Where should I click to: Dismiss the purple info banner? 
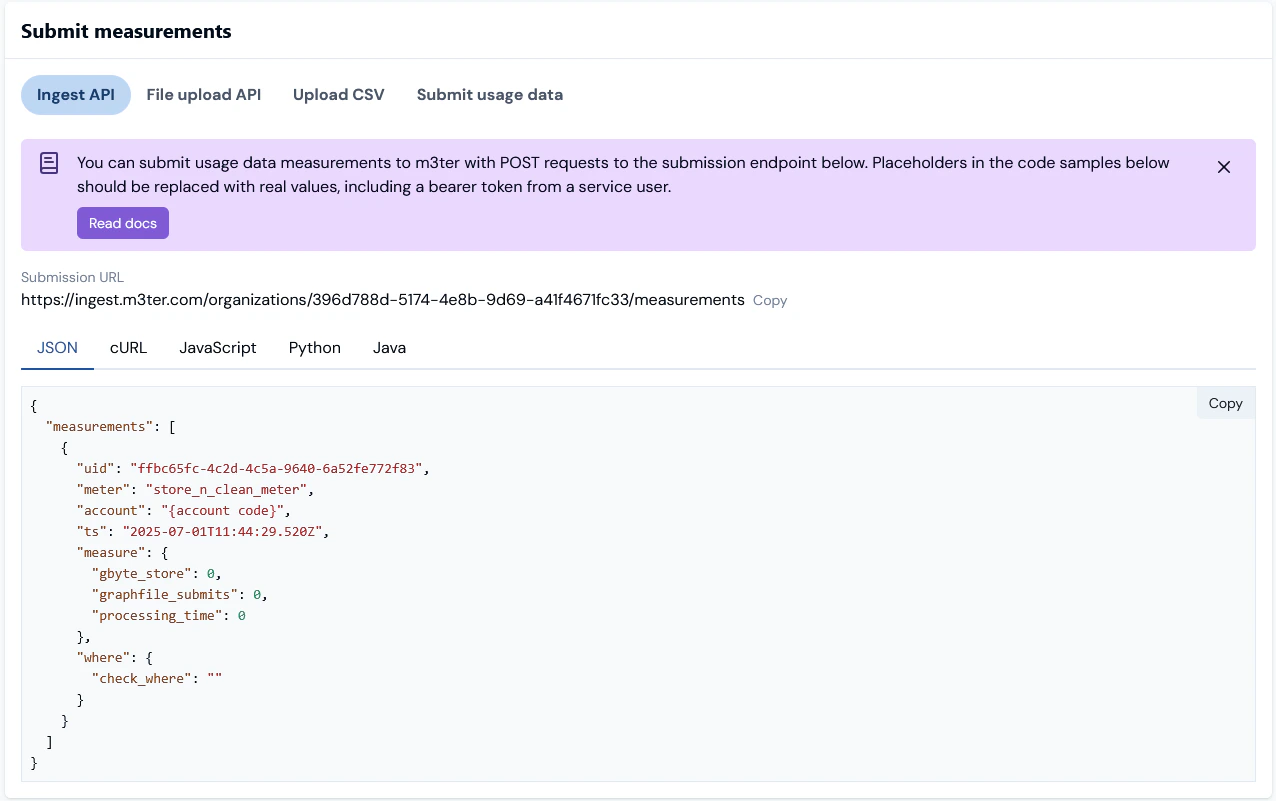click(x=1224, y=167)
